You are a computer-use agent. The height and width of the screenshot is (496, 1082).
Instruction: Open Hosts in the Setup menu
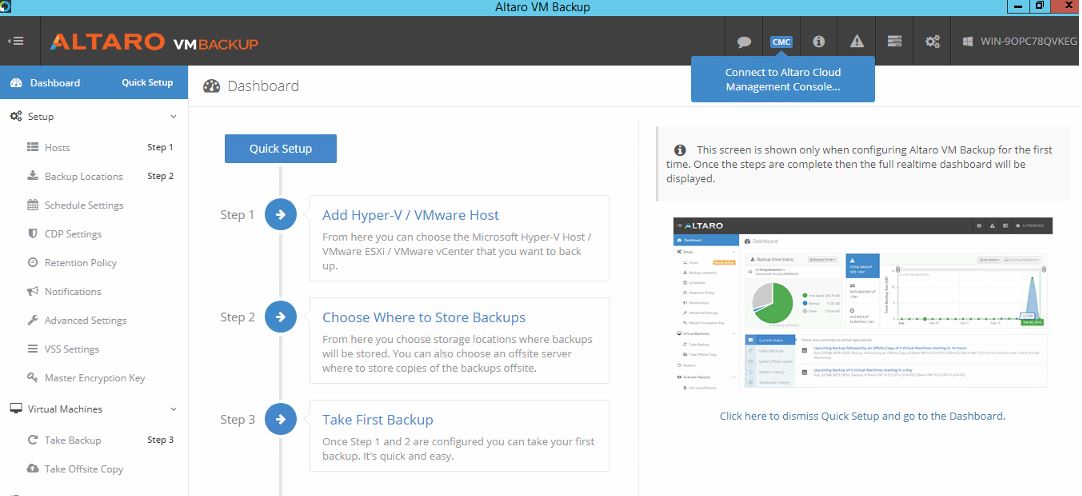coord(57,148)
